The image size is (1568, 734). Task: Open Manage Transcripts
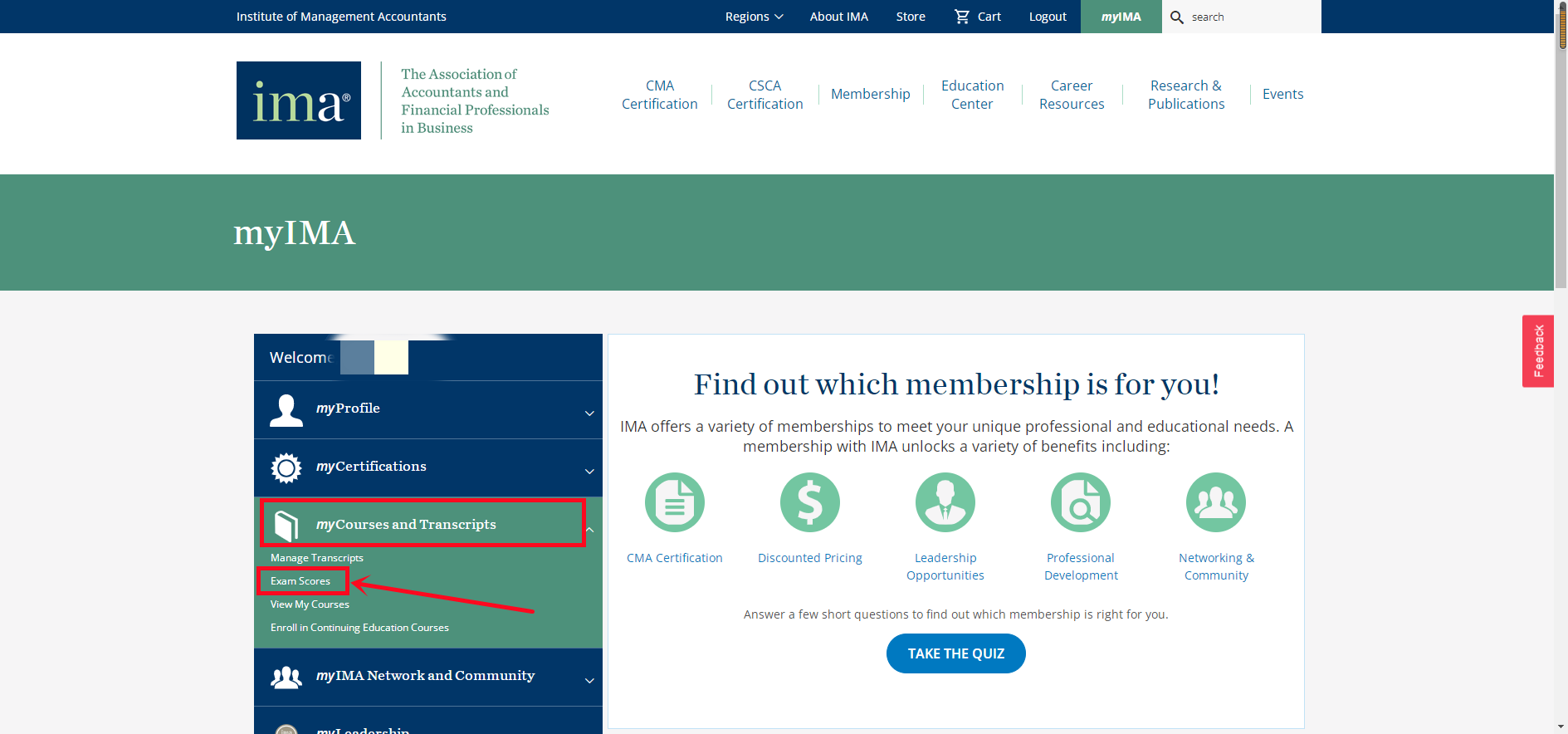coord(317,558)
